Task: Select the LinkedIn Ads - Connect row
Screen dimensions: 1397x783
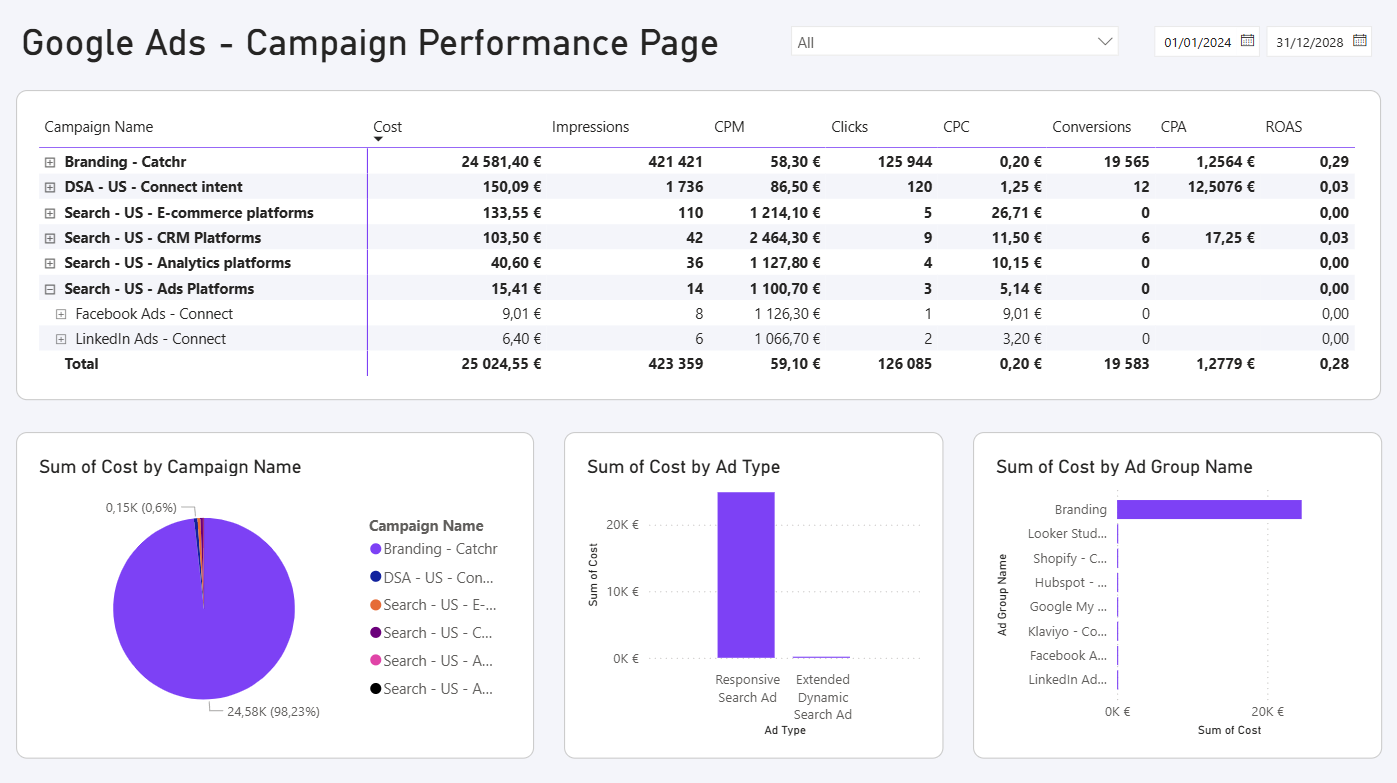Action: [x=150, y=338]
